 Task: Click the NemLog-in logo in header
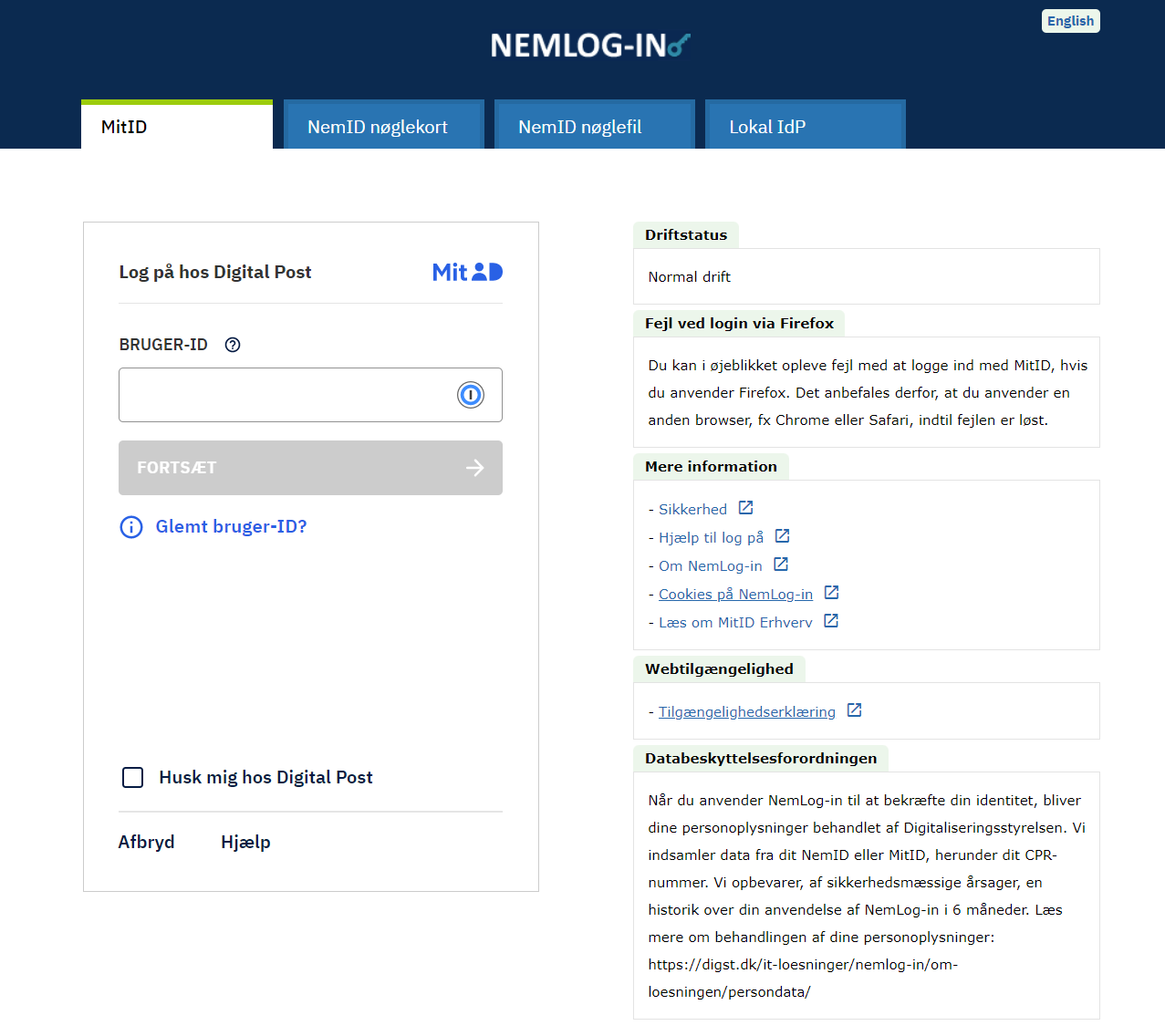click(590, 46)
